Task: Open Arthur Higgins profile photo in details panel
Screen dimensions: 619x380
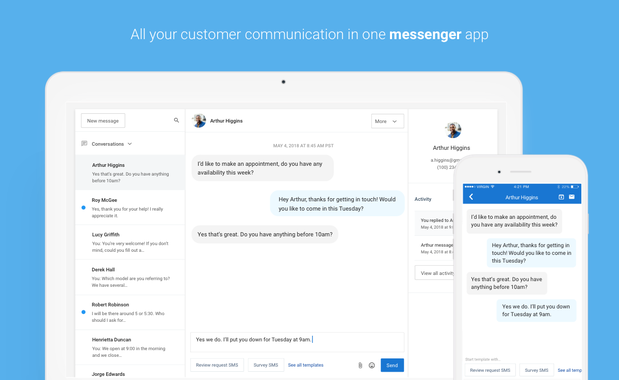Action: (453, 130)
